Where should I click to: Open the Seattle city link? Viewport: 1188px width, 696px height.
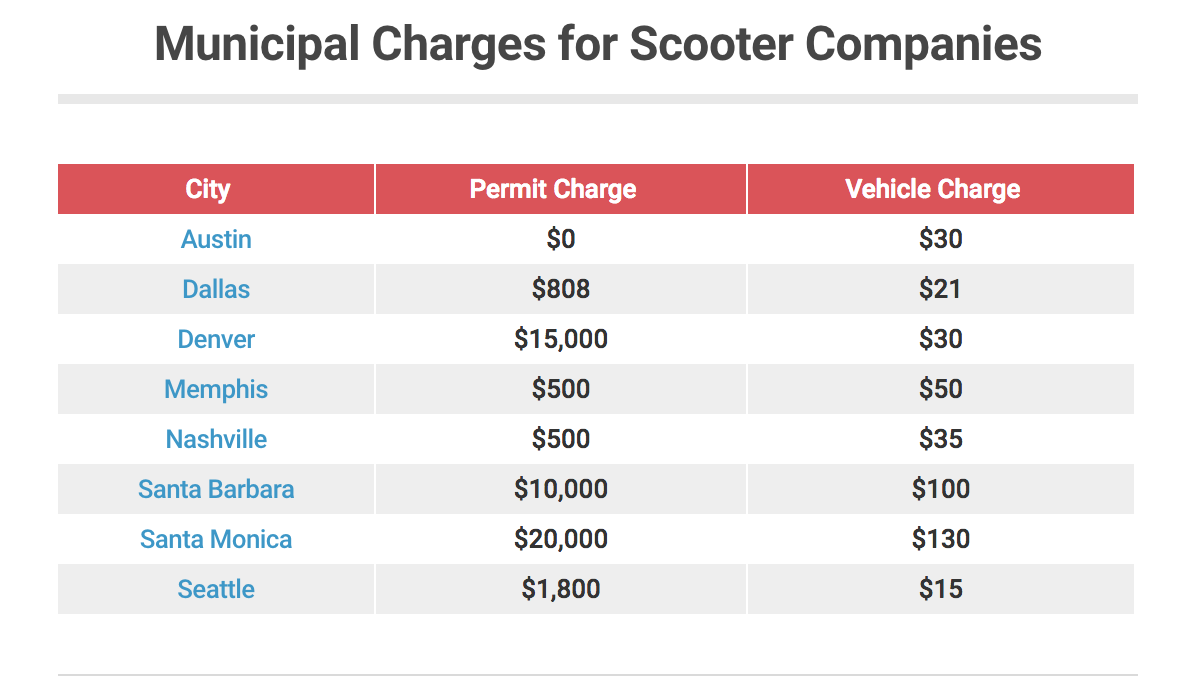point(216,590)
